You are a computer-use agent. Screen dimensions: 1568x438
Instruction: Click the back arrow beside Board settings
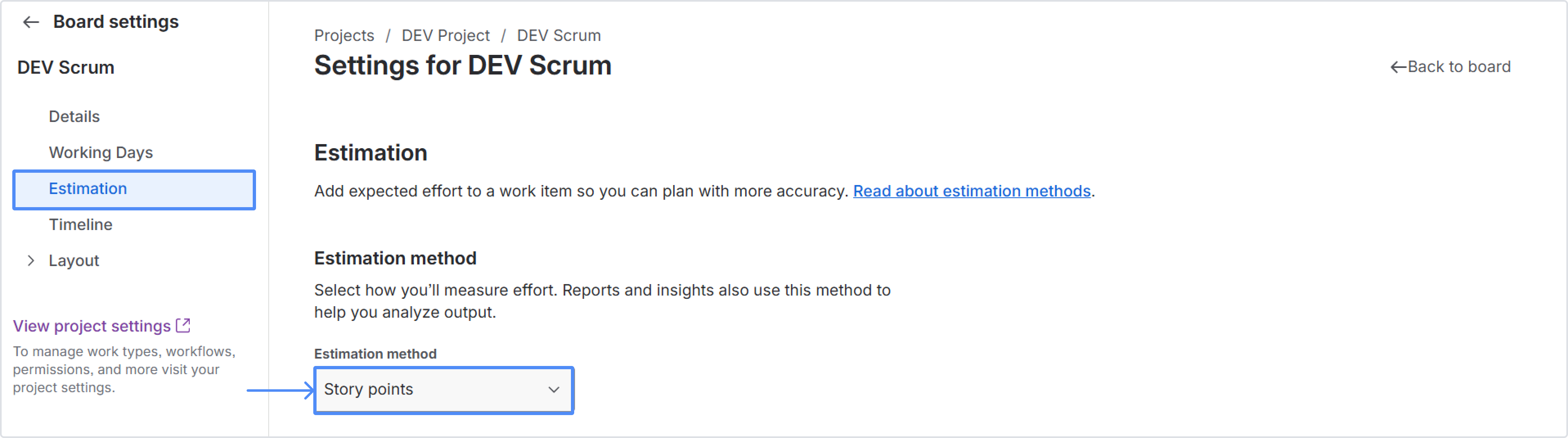click(30, 23)
